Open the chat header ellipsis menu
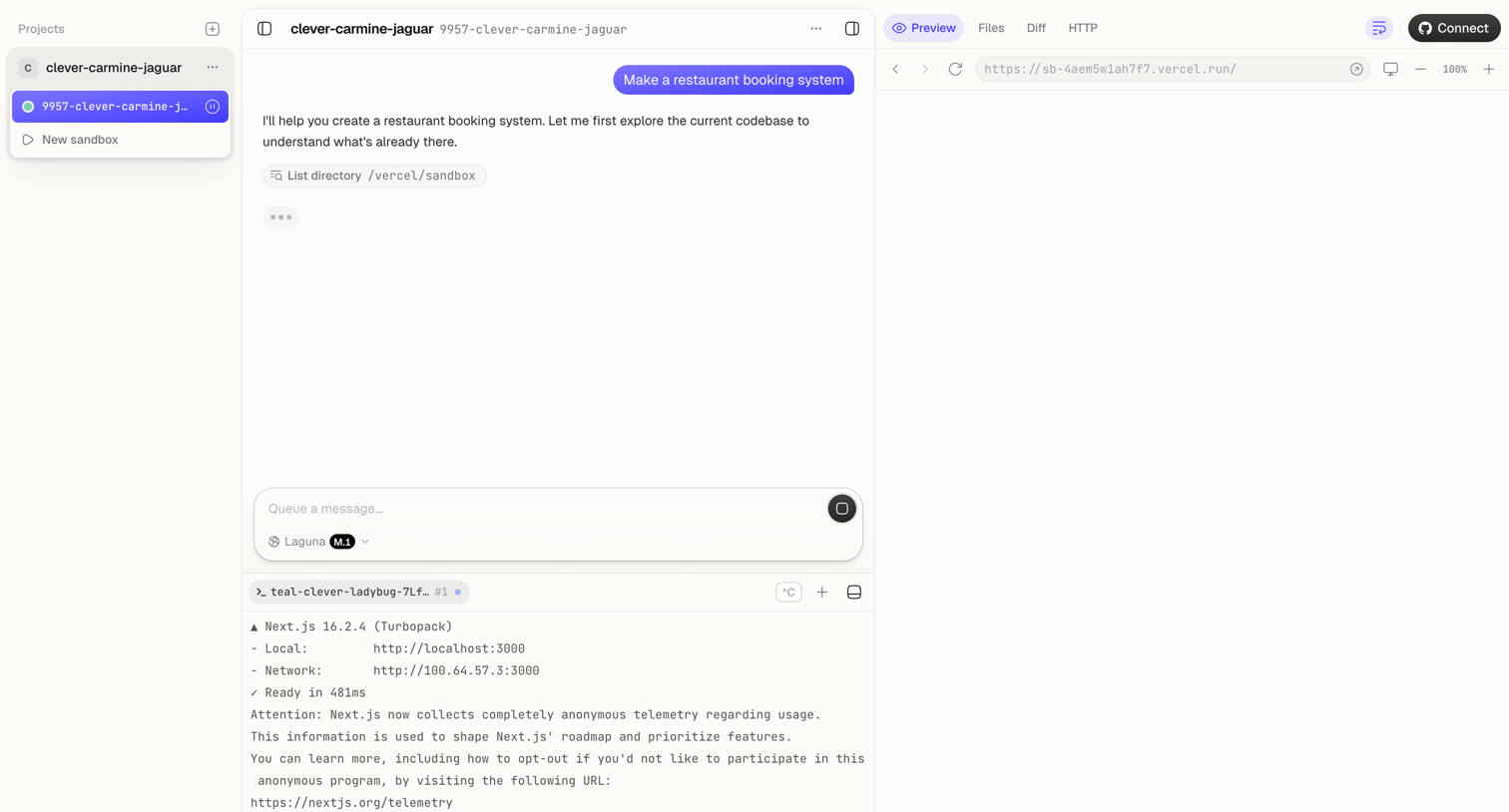The width and height of the screenshot is (1509, 812). (816, 29)
